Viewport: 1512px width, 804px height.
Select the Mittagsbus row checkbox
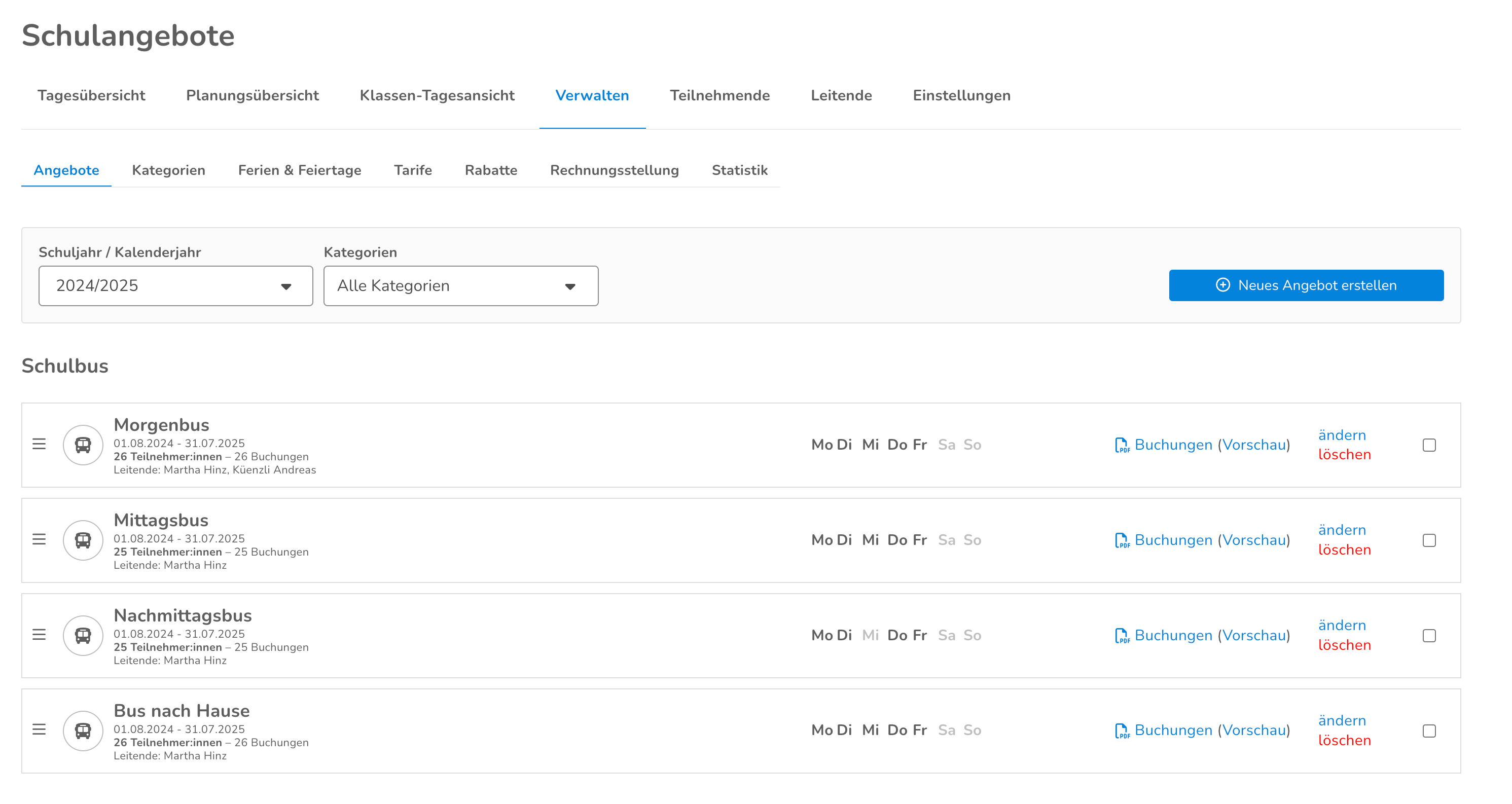click(x=1429, y=540)
